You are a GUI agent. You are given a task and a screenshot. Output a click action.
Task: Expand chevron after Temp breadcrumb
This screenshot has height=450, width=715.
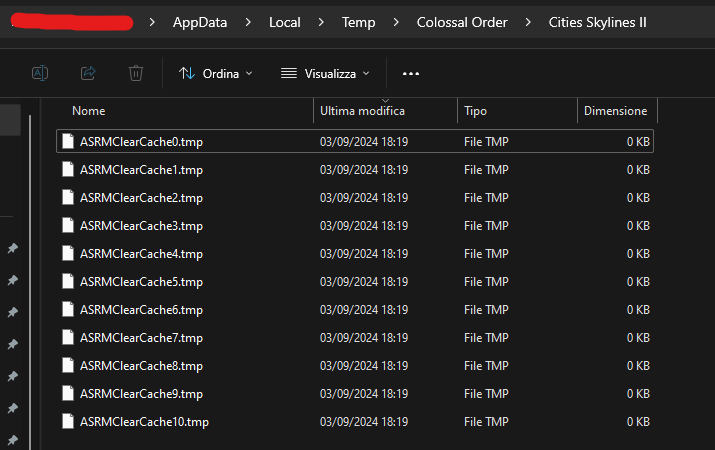tap(396, 22)
